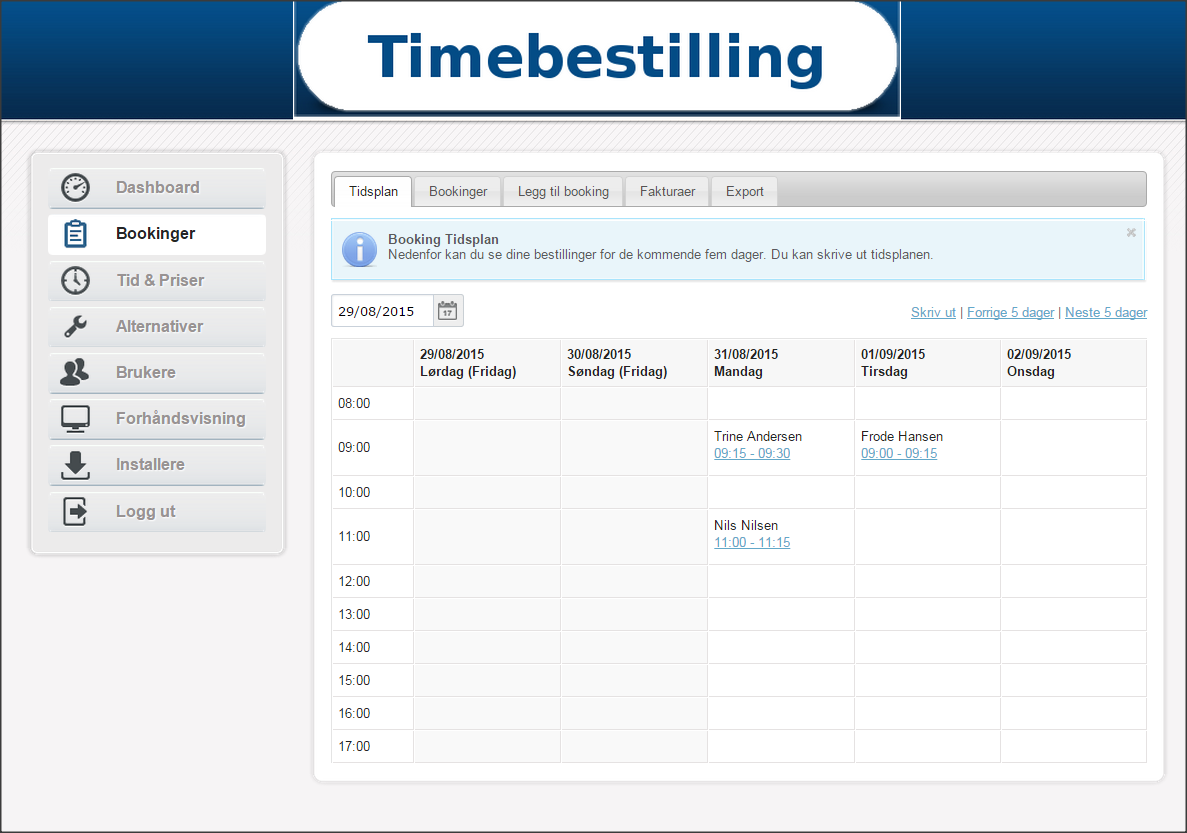The width and height of the screenshot is (1187, 833).
Task: Click the Forhåndsvisning monitor icon
Action: pyautogui.click(x=76, y=419)
